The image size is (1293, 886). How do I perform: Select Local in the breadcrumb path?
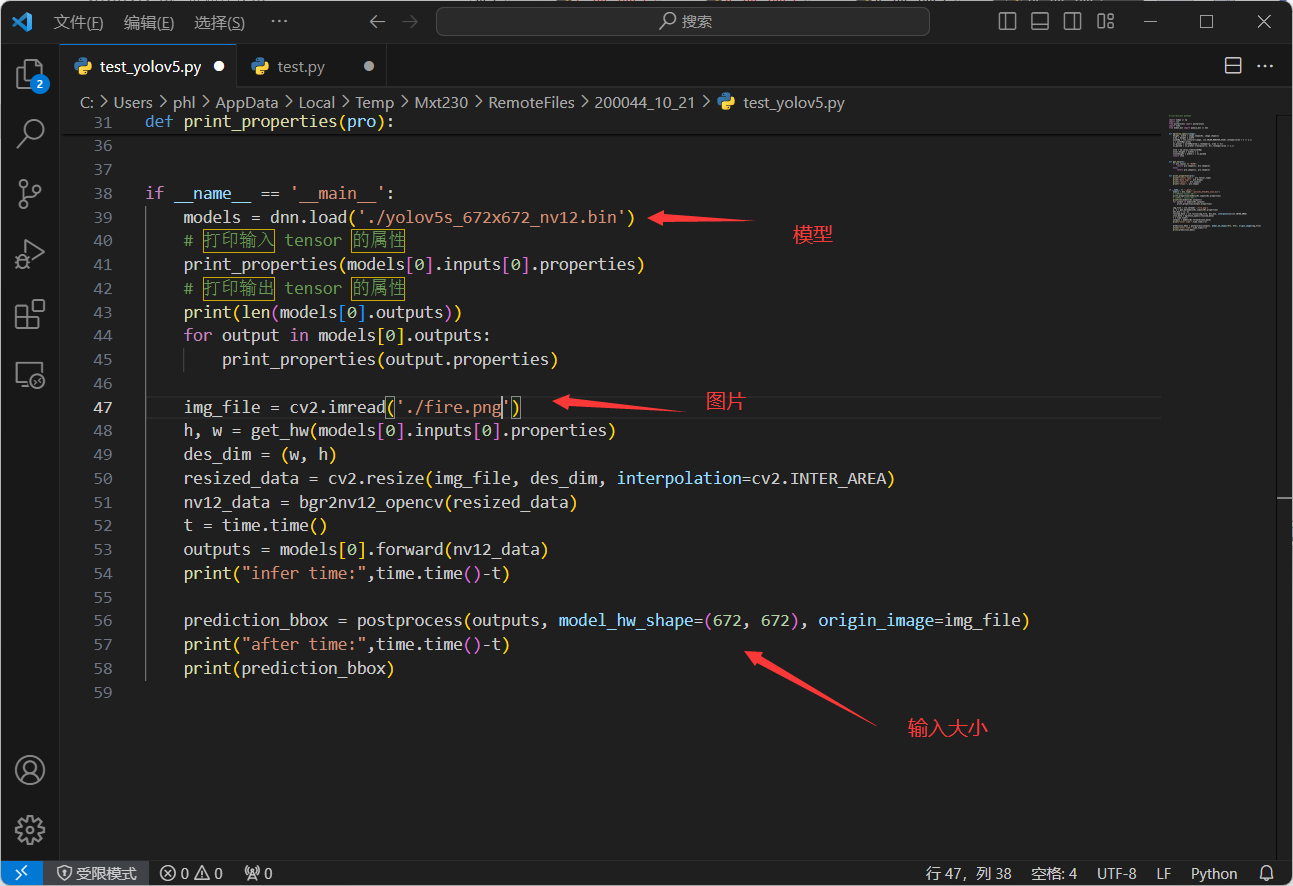pos(316,102)
